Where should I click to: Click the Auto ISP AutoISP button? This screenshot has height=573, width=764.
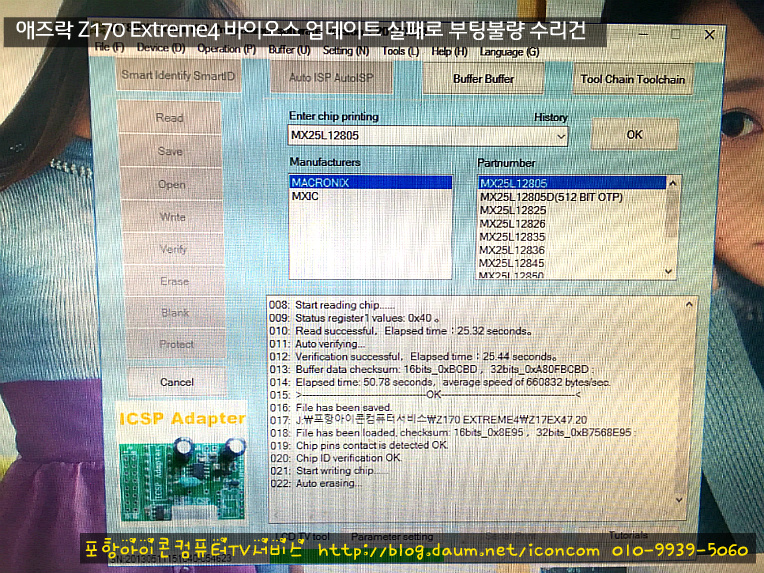[331, 77]
